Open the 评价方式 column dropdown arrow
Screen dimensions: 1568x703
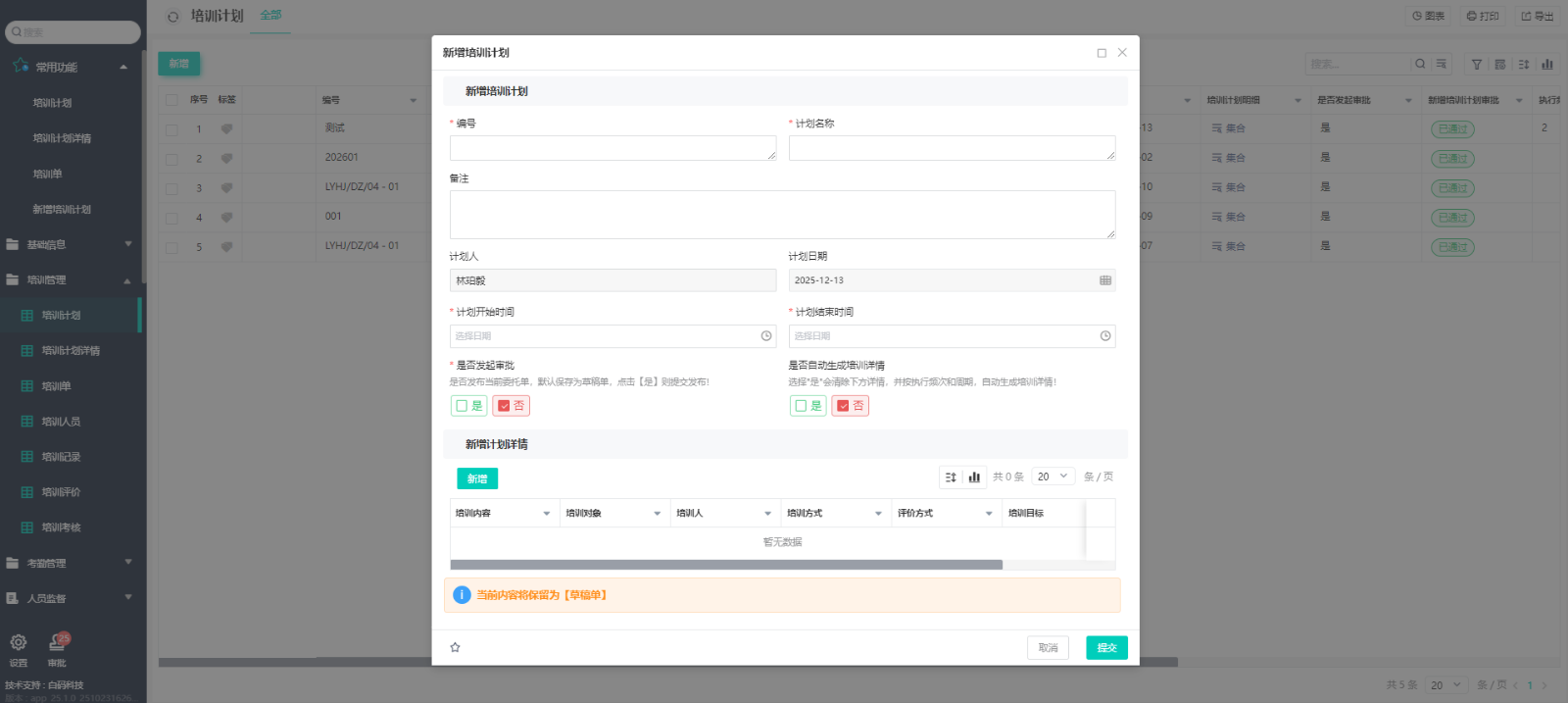(989, 514)
